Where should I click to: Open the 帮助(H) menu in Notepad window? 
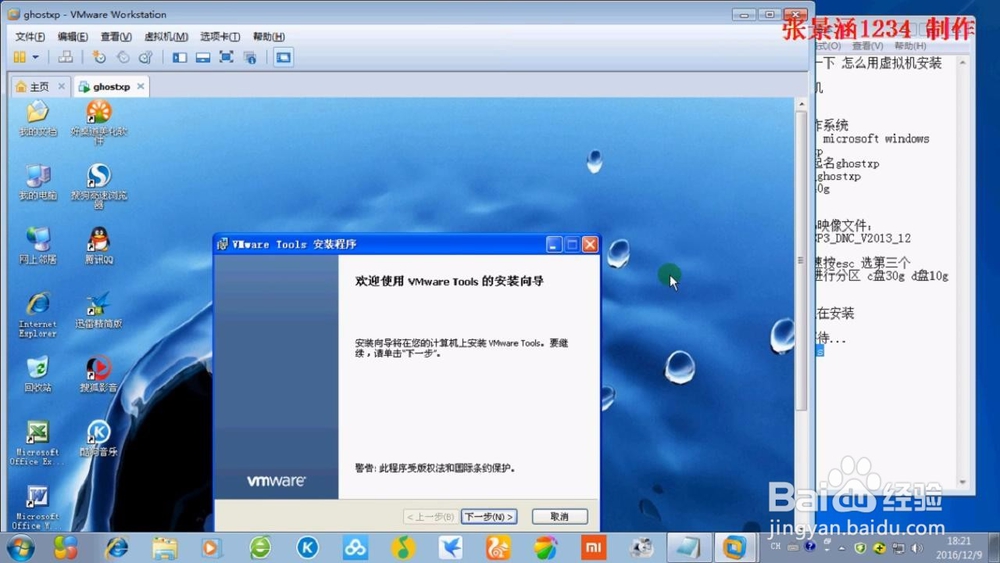(x=910, y=46)
